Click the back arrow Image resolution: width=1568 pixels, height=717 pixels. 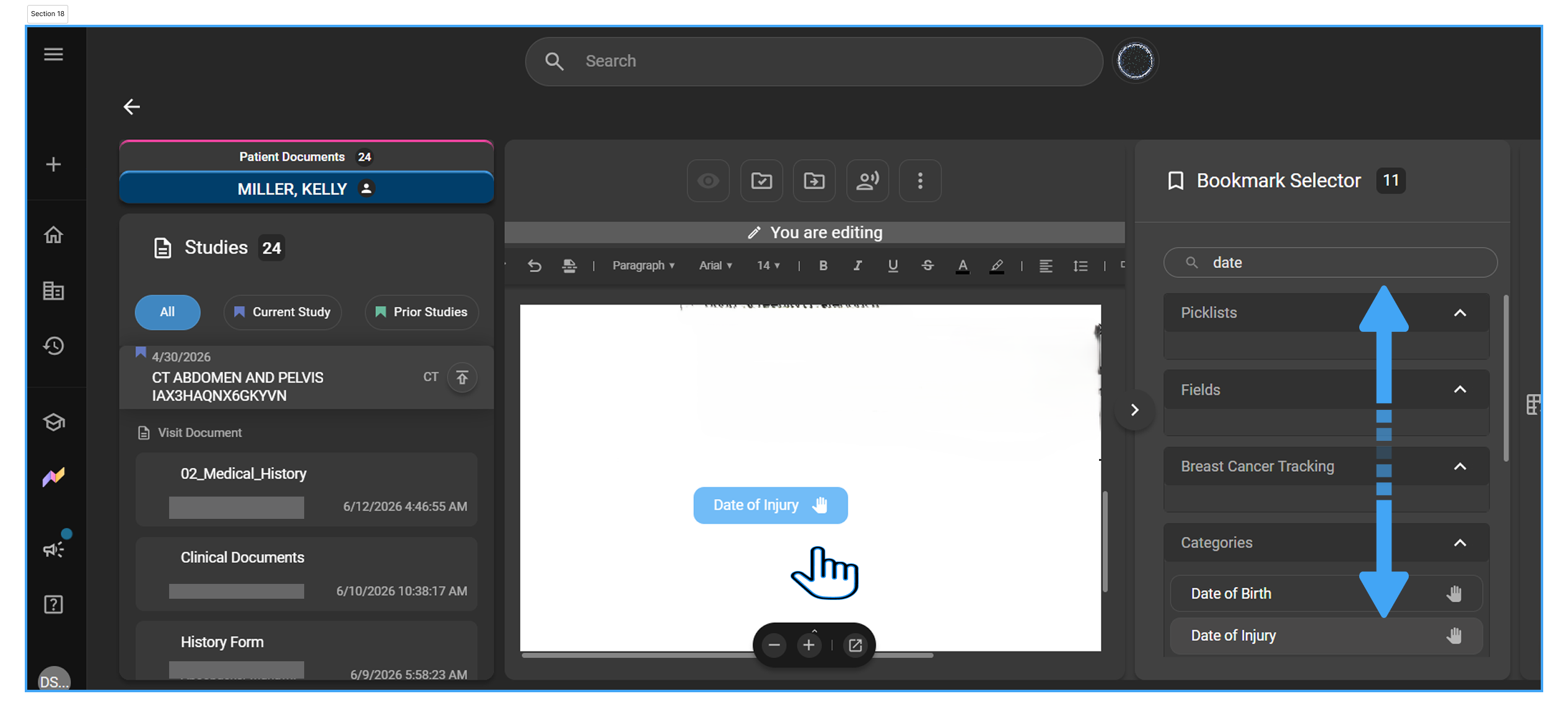[x=131, y=107]
